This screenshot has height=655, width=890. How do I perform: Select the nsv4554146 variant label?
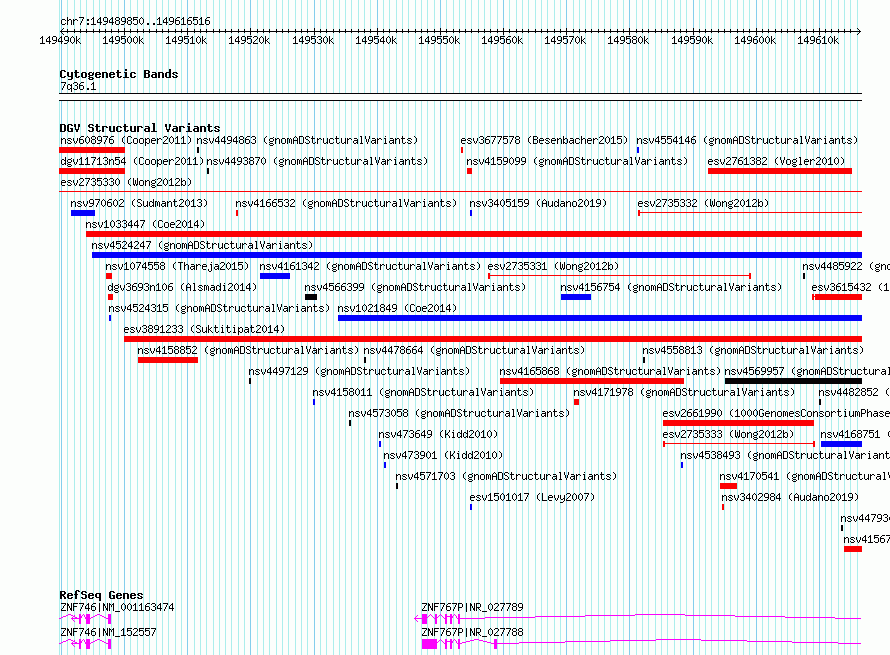[747, 140]
